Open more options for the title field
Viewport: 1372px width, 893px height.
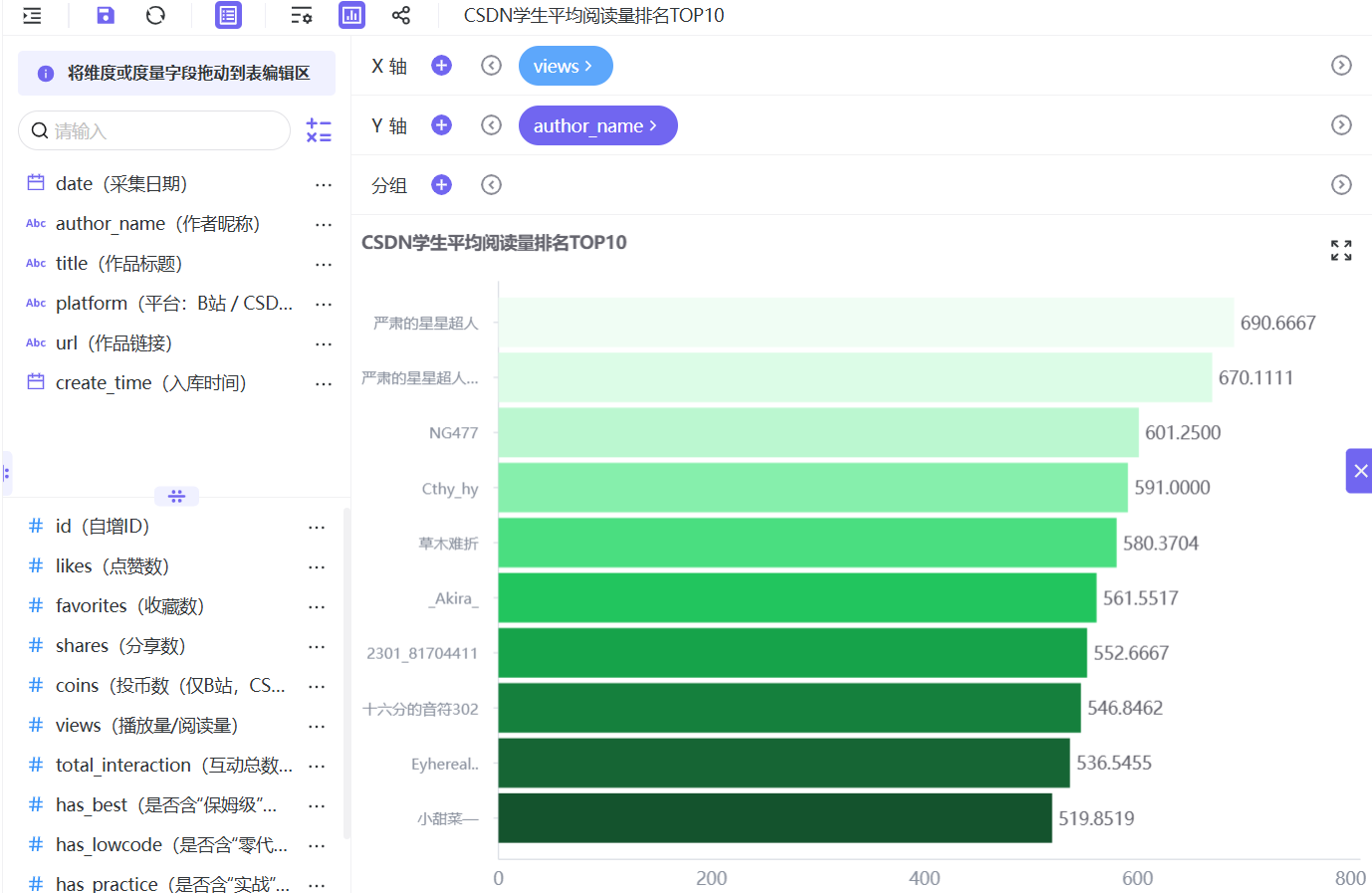pyautogui.click(x=324, y=264)
